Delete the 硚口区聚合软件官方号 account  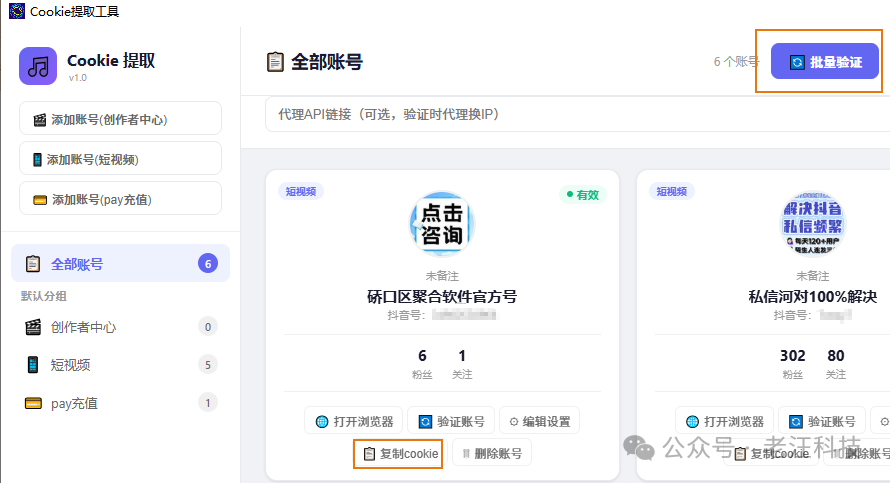[x=492, y=453]
